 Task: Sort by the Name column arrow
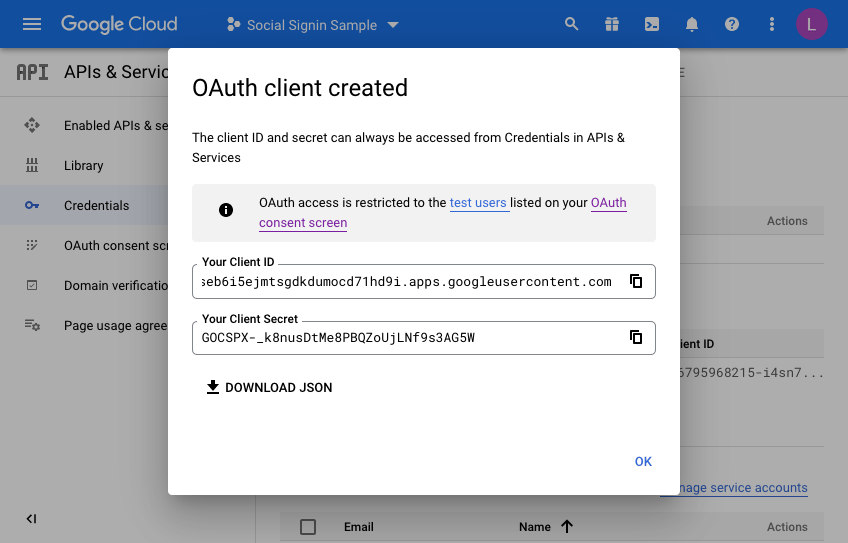click(x=567, y=526)
